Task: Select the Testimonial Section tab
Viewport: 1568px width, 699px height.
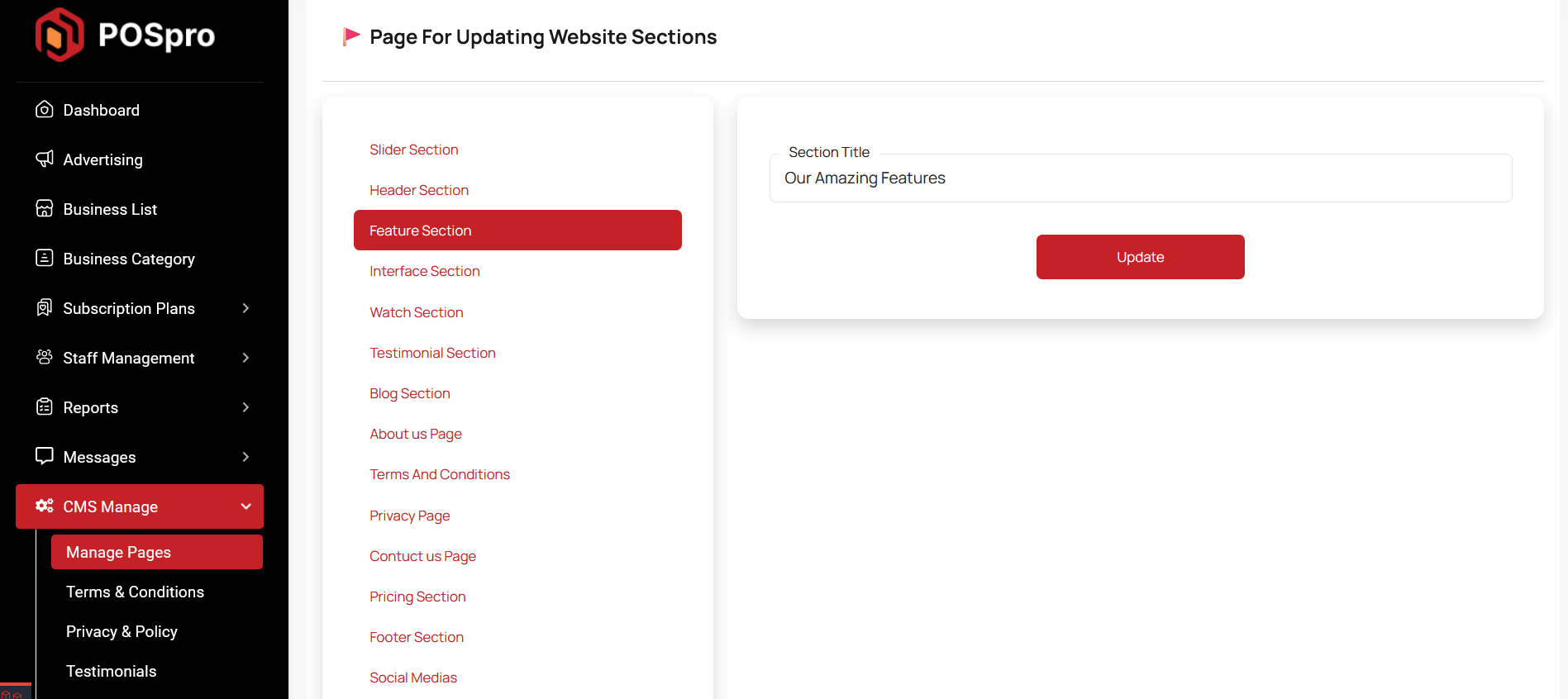Action: click(x=432, y=353)
